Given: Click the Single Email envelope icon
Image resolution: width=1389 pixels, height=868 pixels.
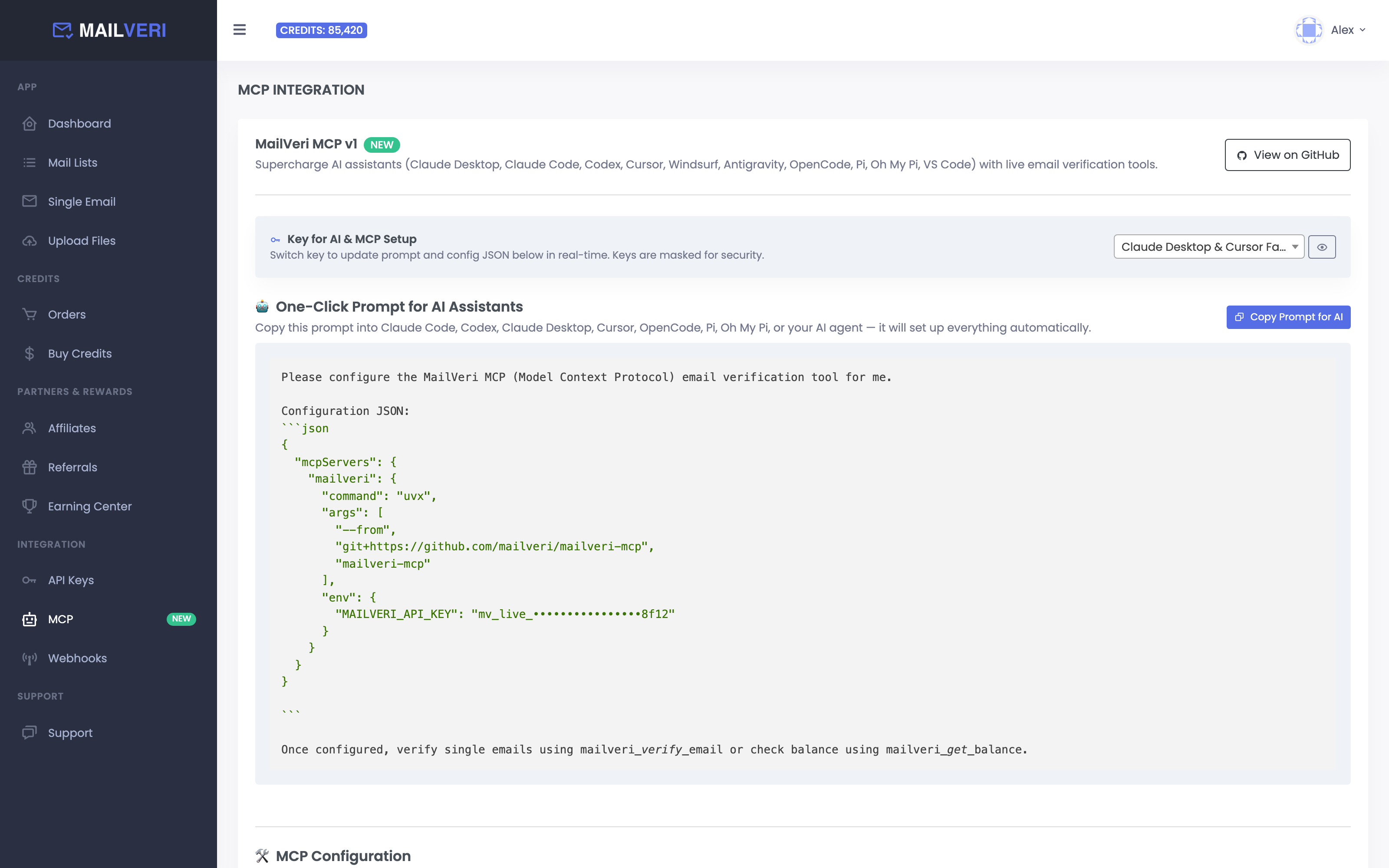Looking at the screenshot, I should click(29, 201).
